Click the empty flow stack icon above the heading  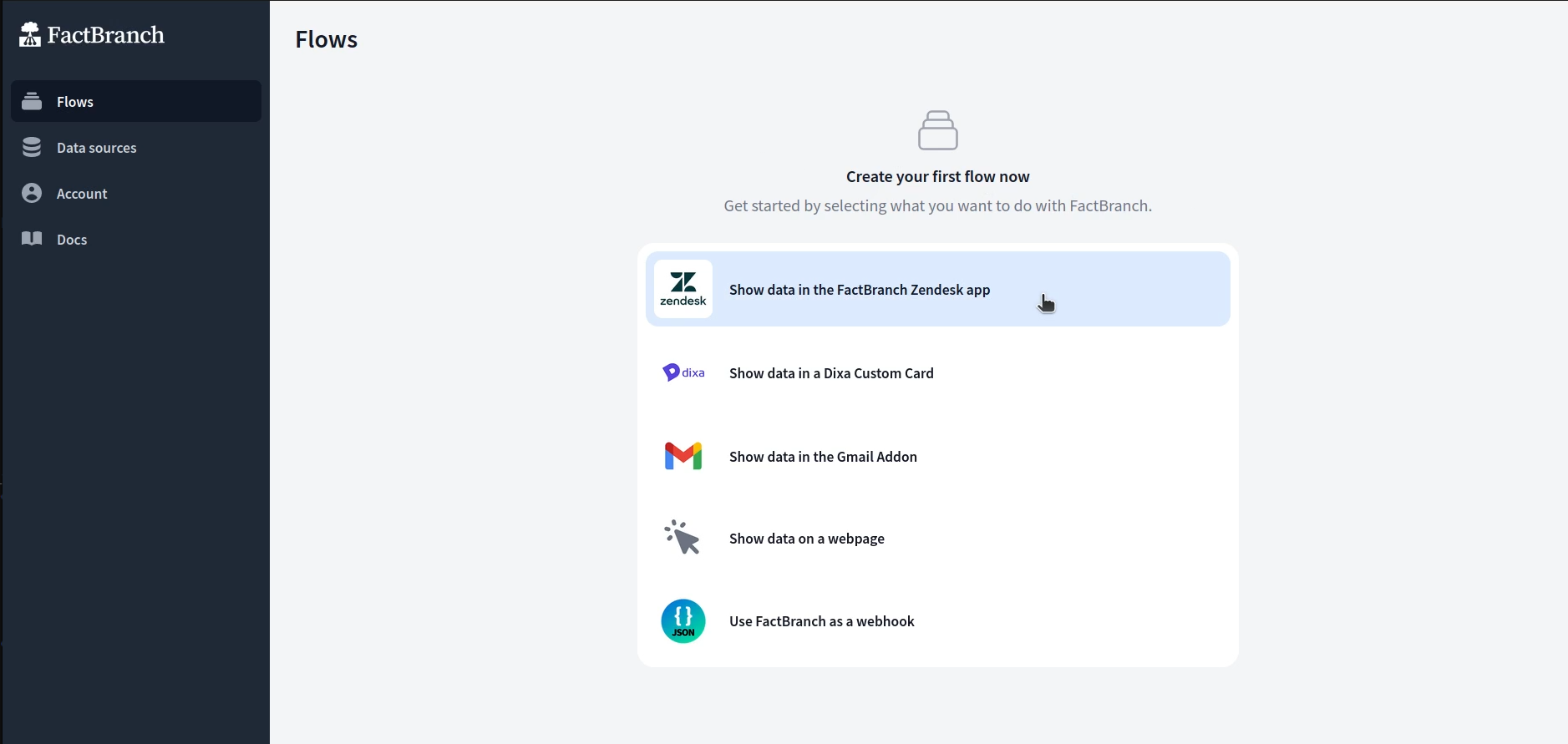click(938, 130)
